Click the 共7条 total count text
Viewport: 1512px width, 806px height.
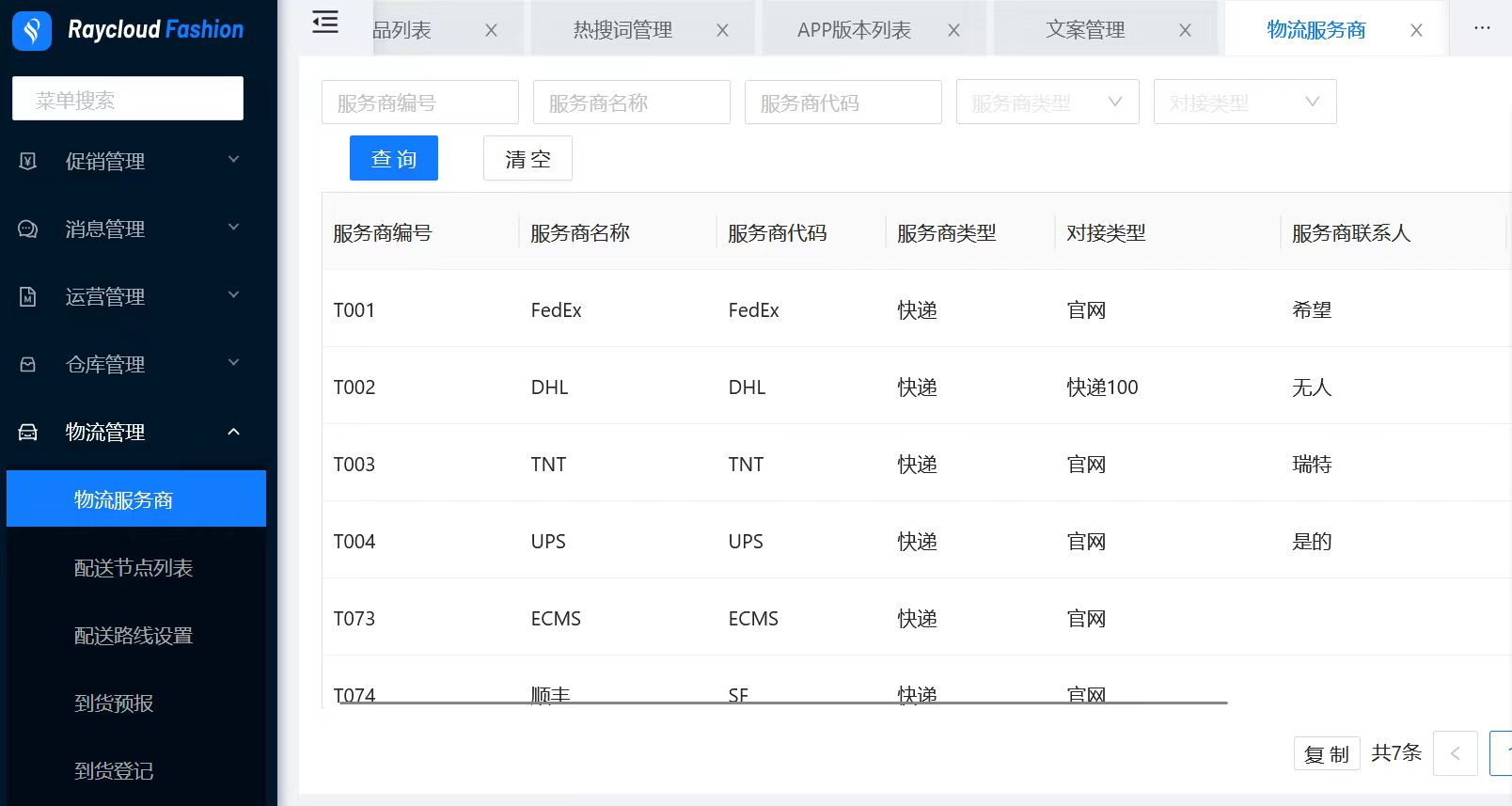pyautogui.click(x=1396, y=752)
